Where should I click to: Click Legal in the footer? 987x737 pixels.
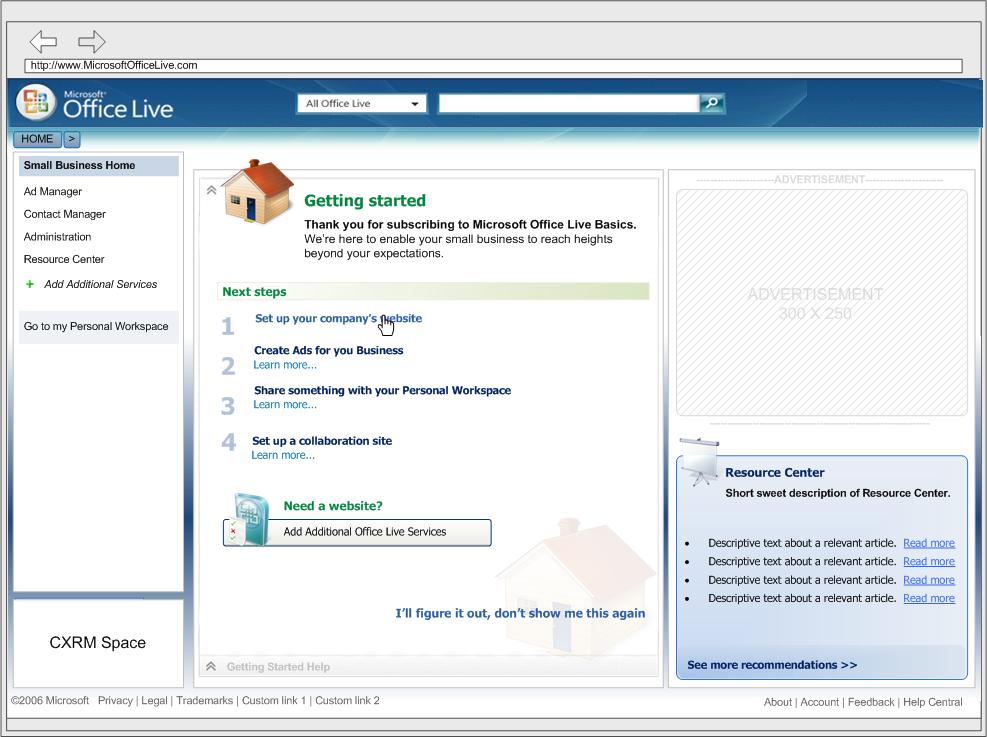pos(154,700)
